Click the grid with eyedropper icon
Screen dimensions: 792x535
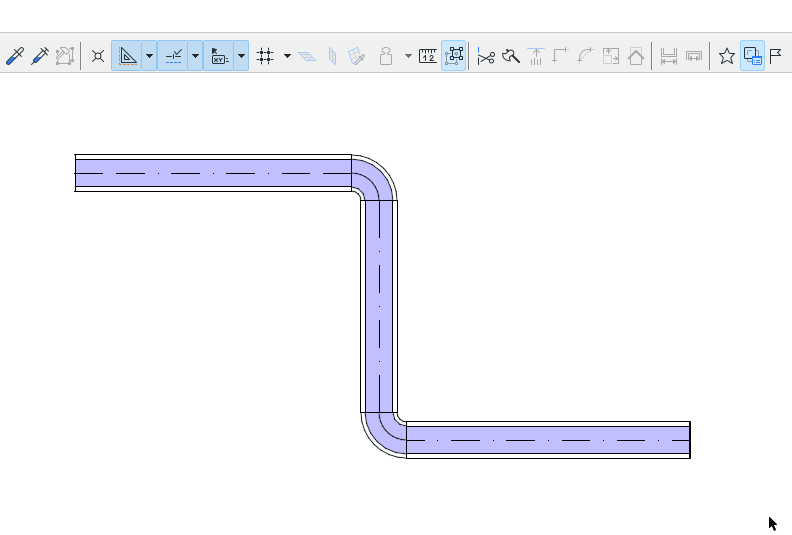(357, 56)
